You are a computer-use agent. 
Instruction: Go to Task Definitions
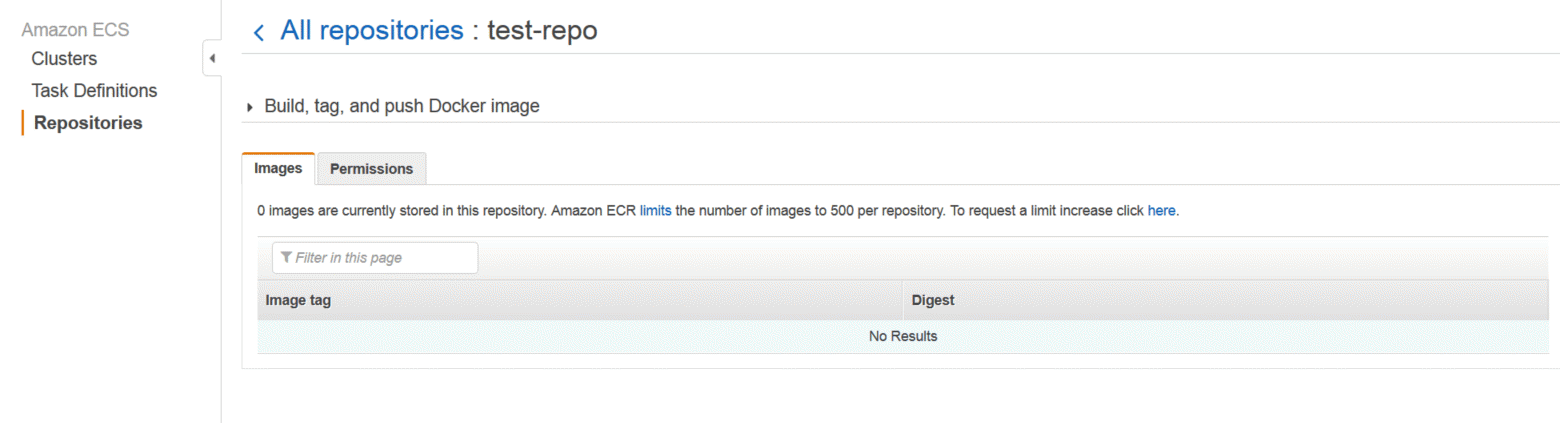pyautogui.click(x=94, y=91)
